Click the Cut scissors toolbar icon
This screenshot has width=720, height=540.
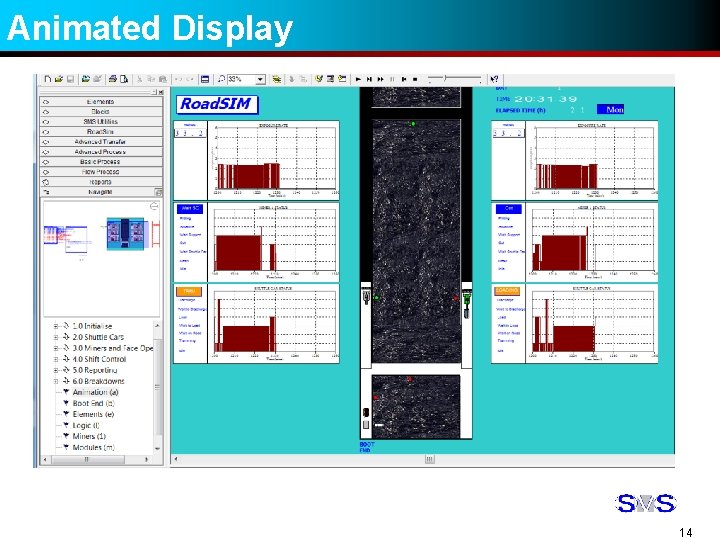click(x=140, y=79)
